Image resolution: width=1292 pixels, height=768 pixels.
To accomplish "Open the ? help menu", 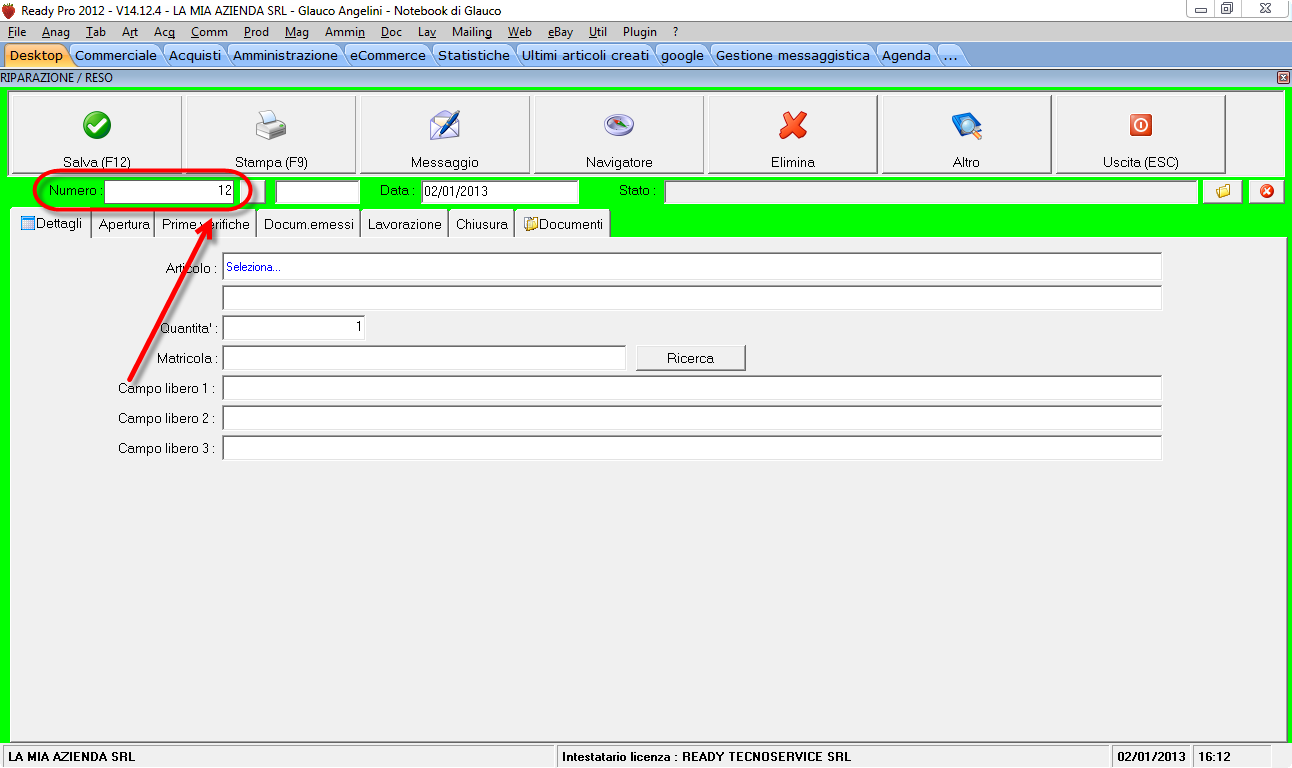I will coord(676,32).
